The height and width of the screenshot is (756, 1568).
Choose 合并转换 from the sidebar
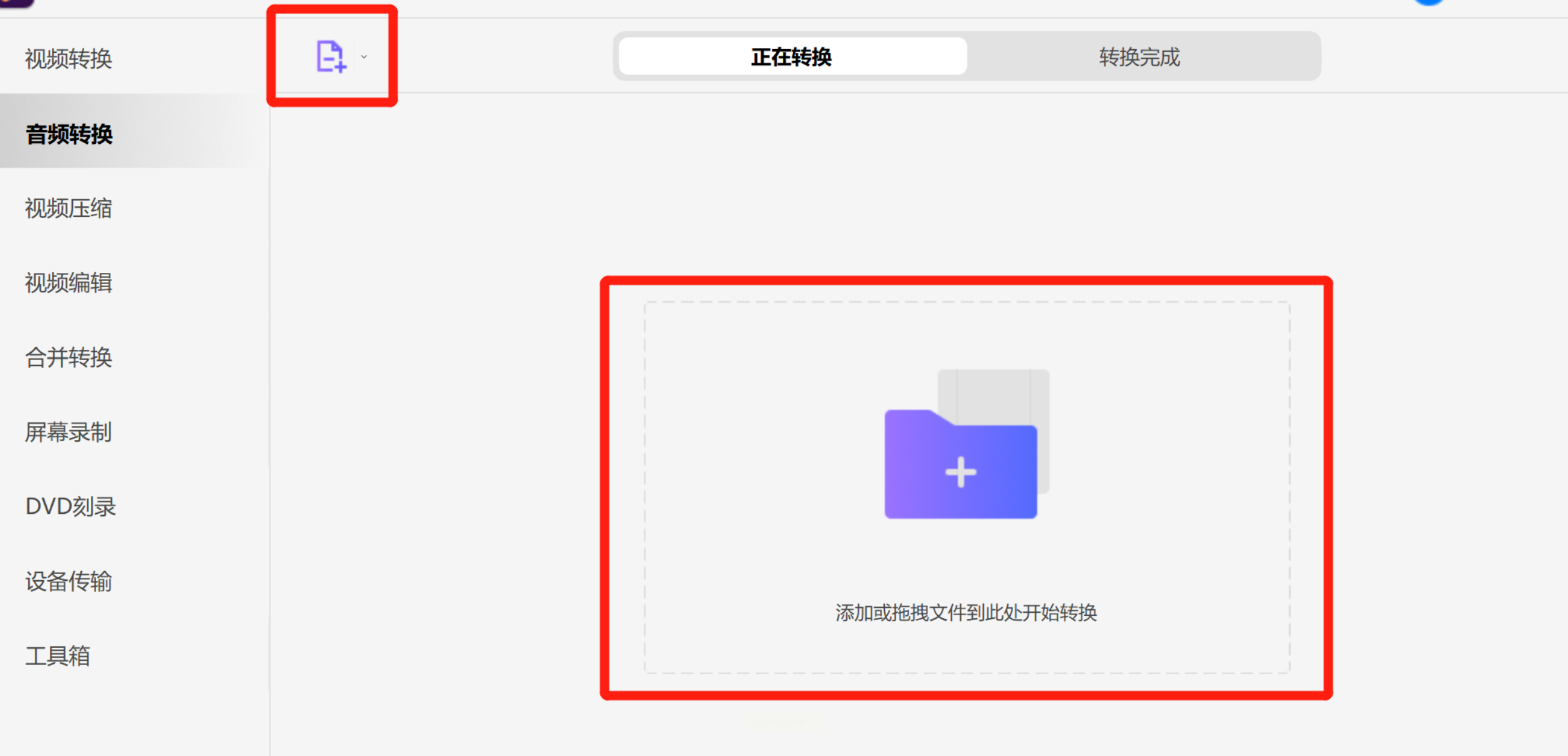coord(69,357)
